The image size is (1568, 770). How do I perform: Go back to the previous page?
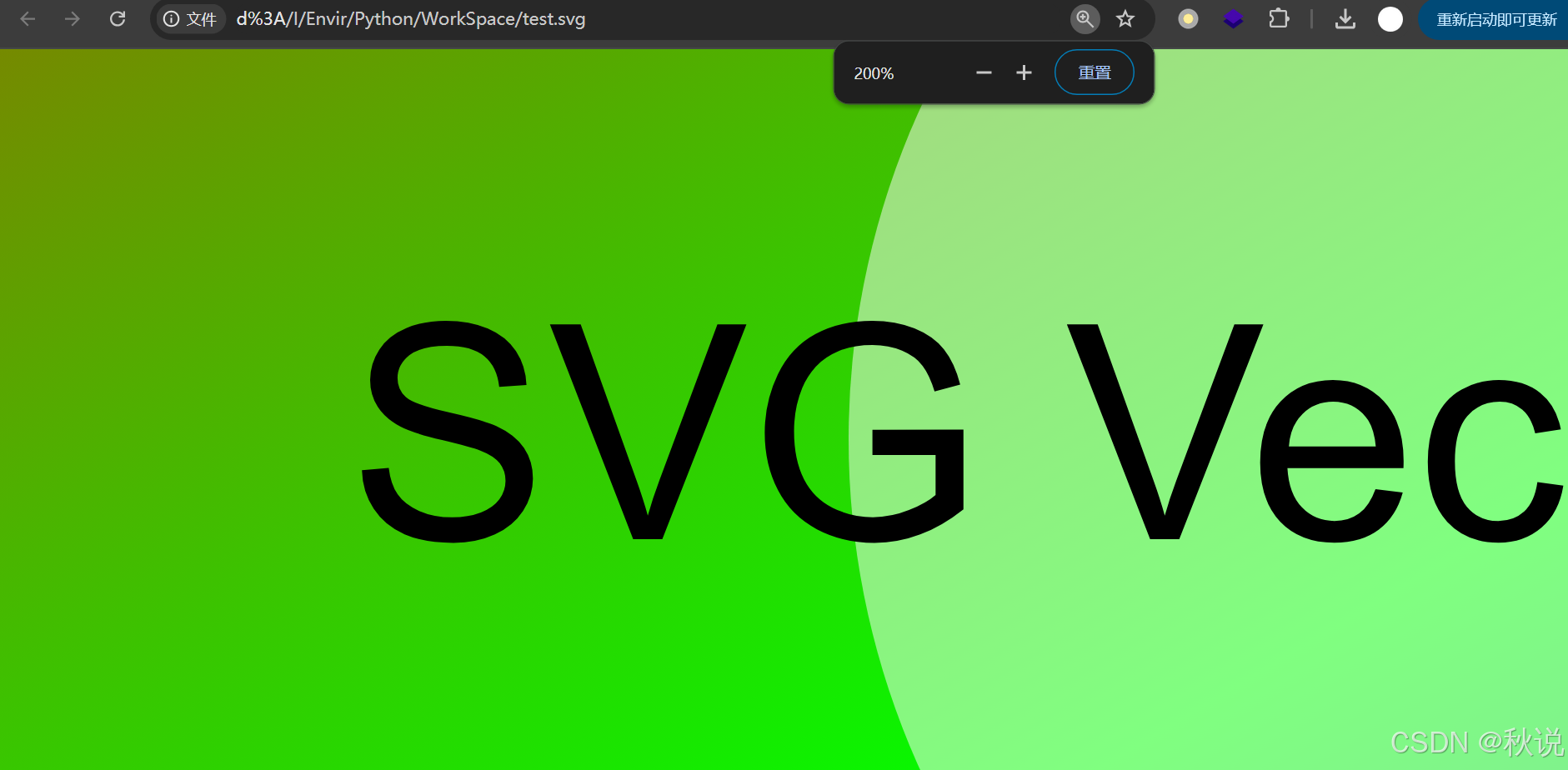[x=28, y=18]
